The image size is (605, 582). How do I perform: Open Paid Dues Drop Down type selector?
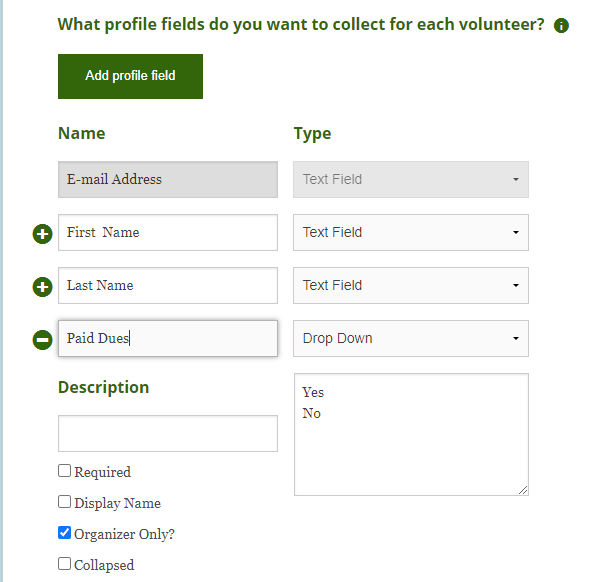(410, 338)
